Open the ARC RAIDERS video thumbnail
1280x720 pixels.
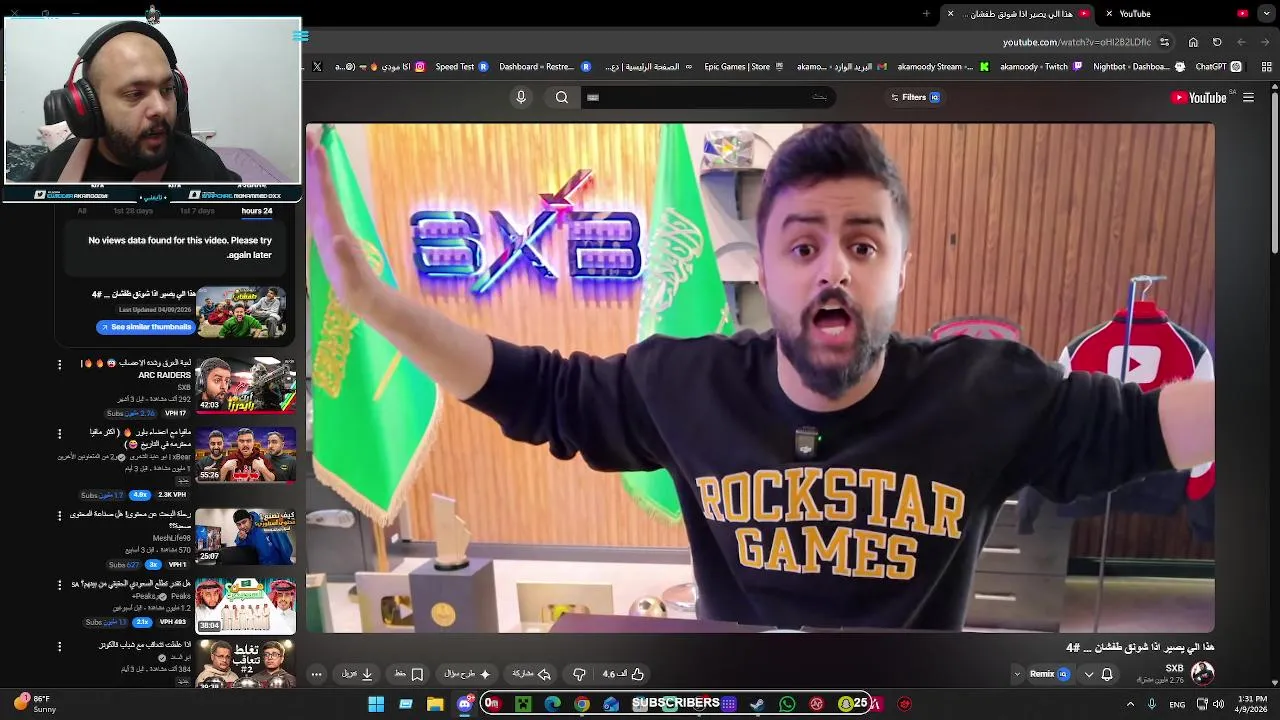coord(246,385)
